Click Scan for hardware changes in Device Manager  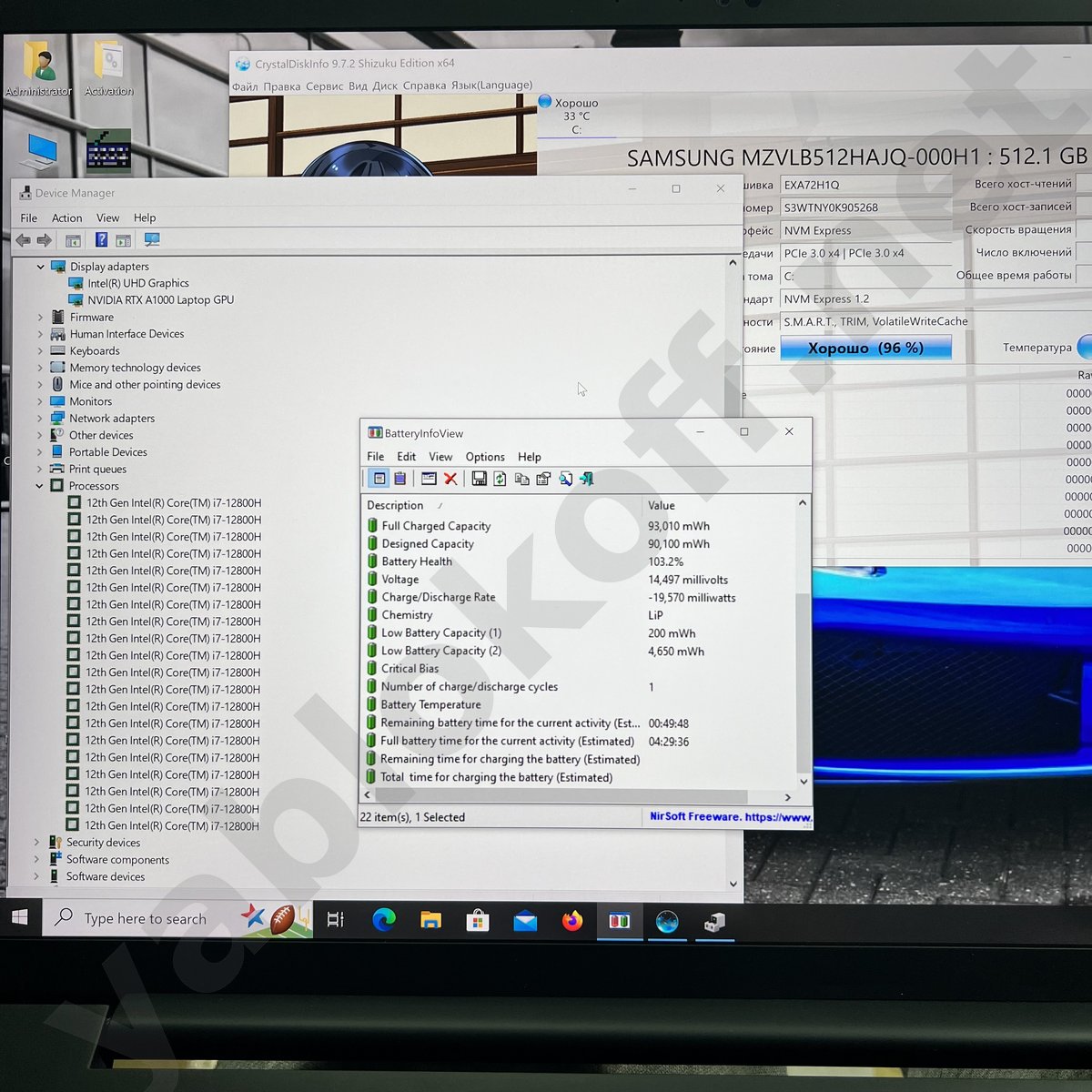152,240
